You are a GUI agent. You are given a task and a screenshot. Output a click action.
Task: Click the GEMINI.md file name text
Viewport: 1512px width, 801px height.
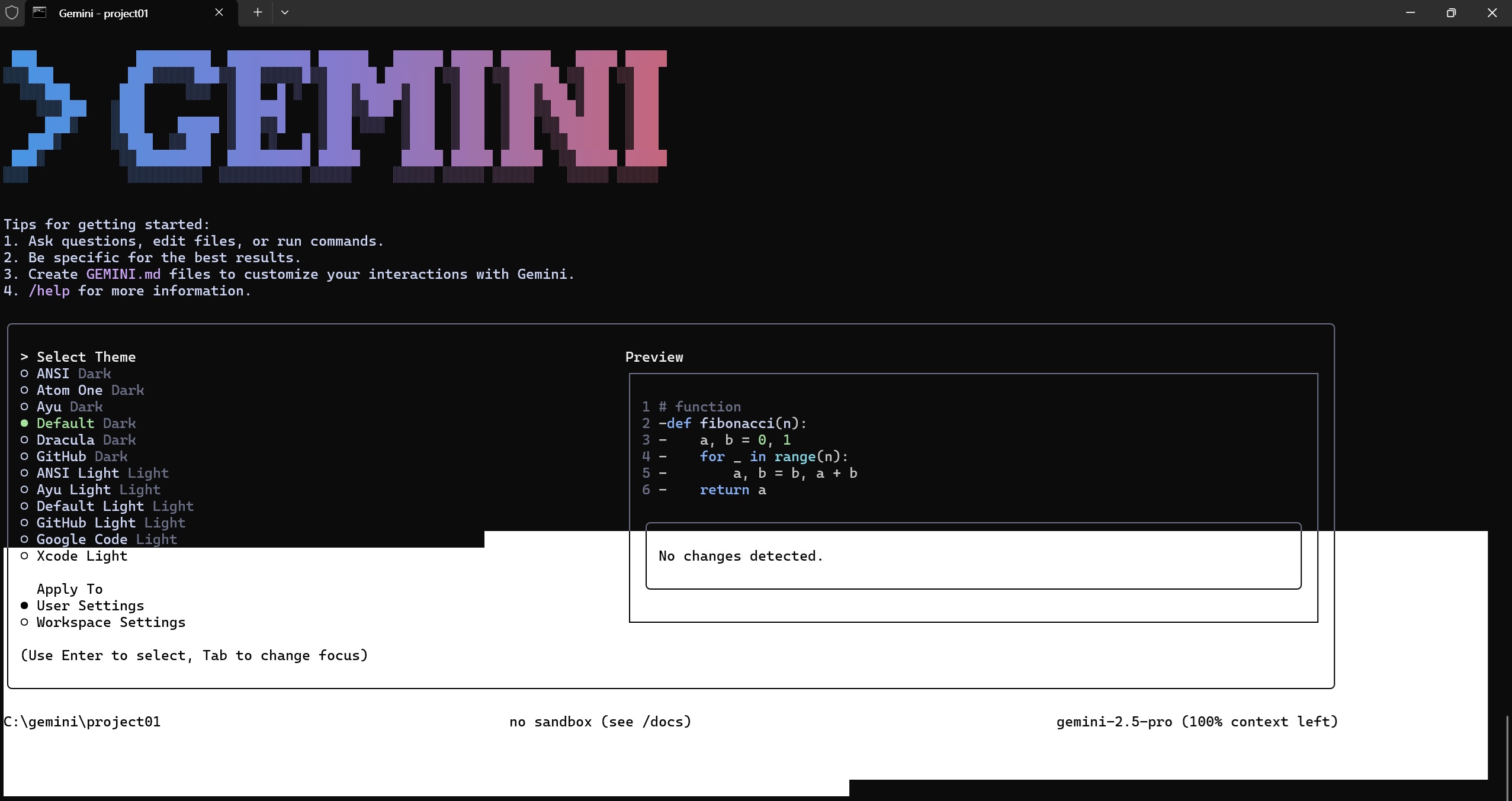pyautogui.click(x=123, y=274)
